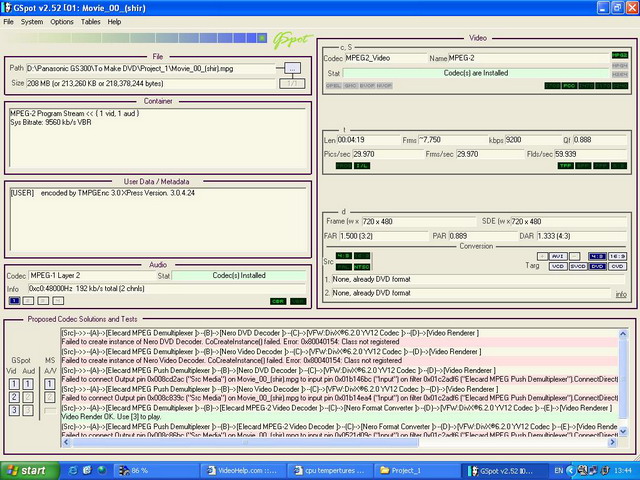Select AVI target format button
Screen dimensions: 640x480
(558, 256)
